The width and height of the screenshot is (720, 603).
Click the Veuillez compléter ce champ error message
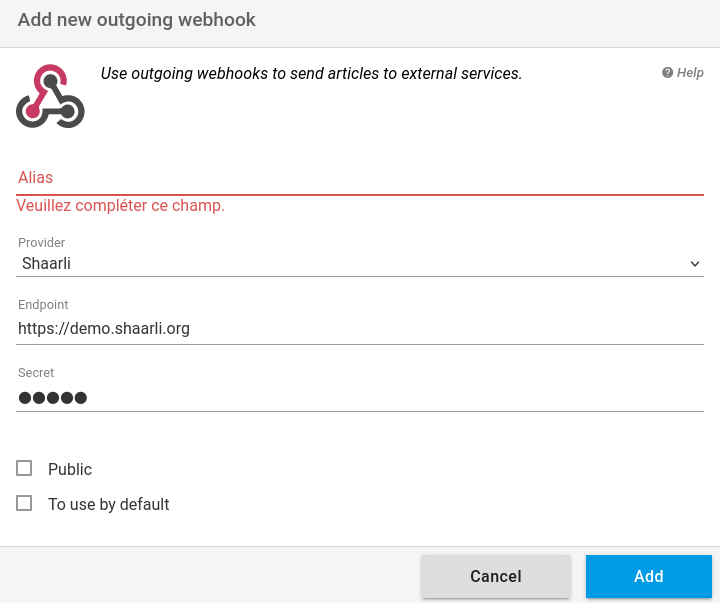point(120,206)
